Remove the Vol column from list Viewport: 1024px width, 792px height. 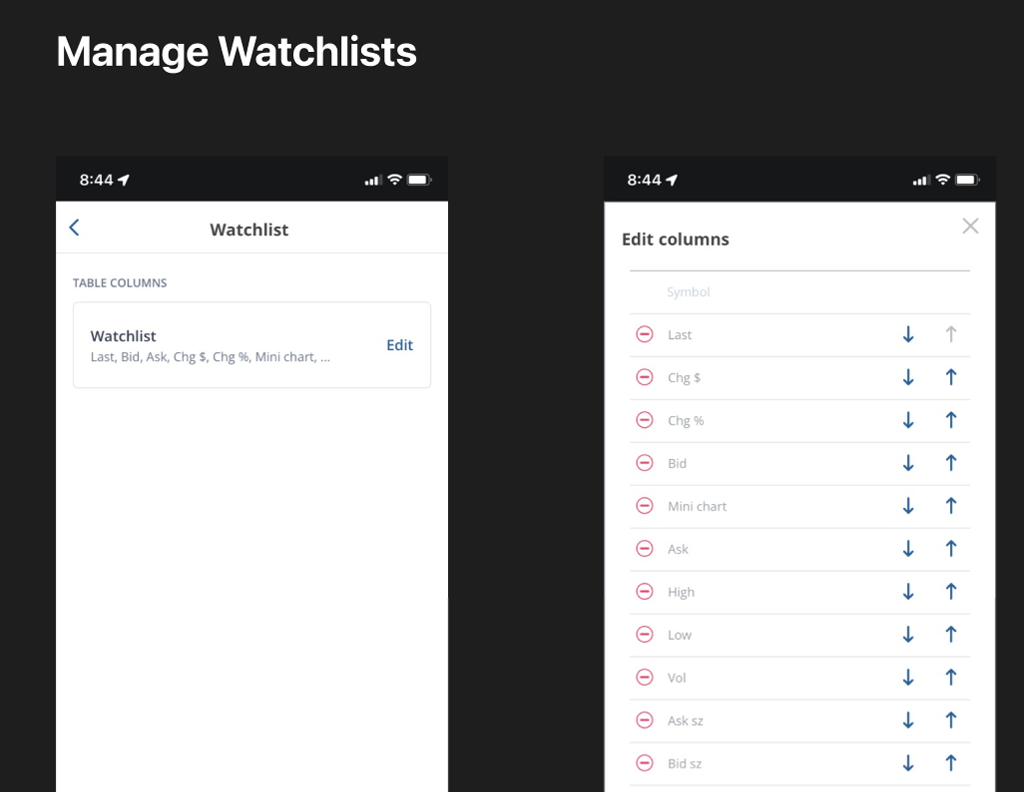click(x=645, y=677)
